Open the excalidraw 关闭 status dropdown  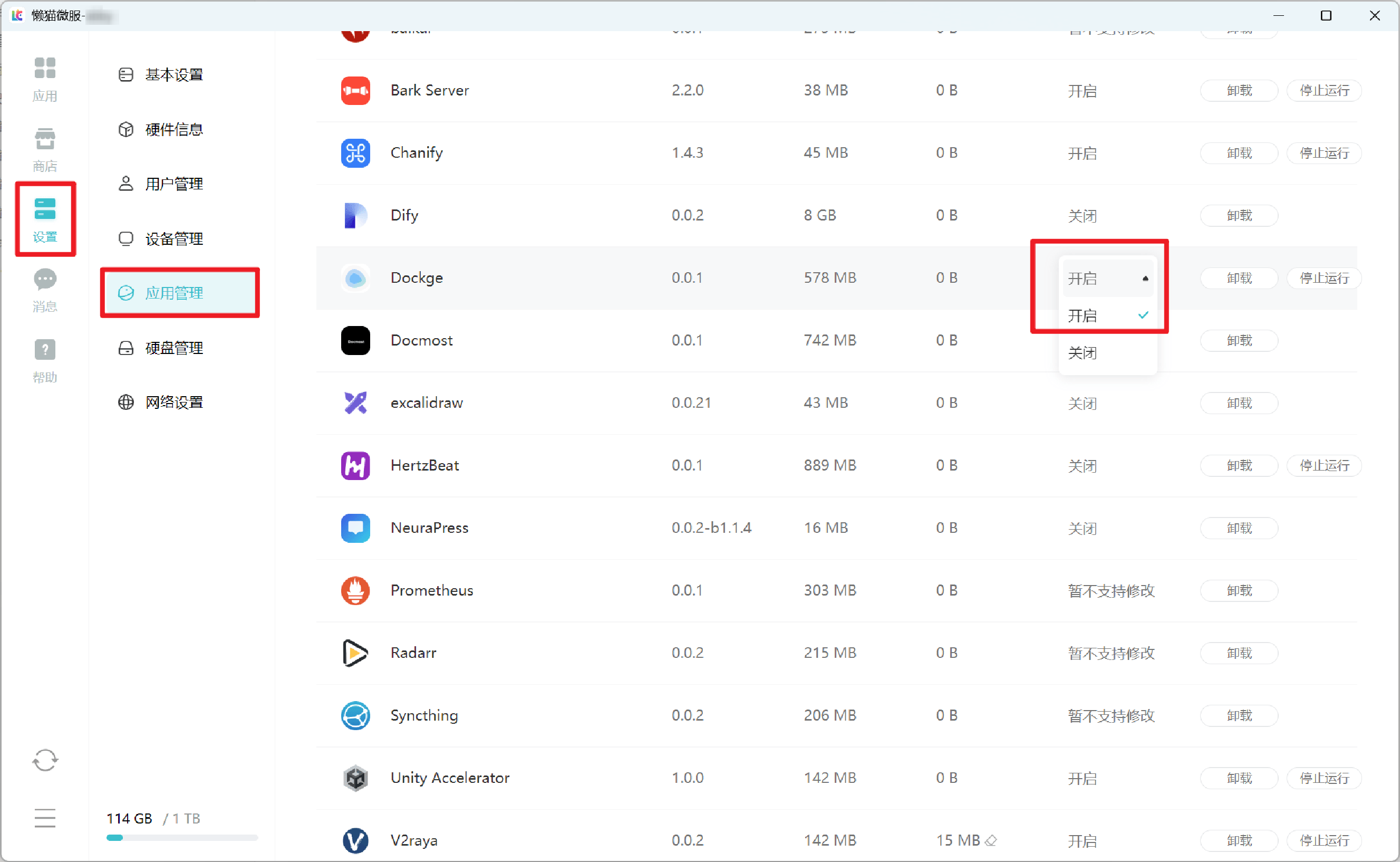click(x=1082, y=403)
